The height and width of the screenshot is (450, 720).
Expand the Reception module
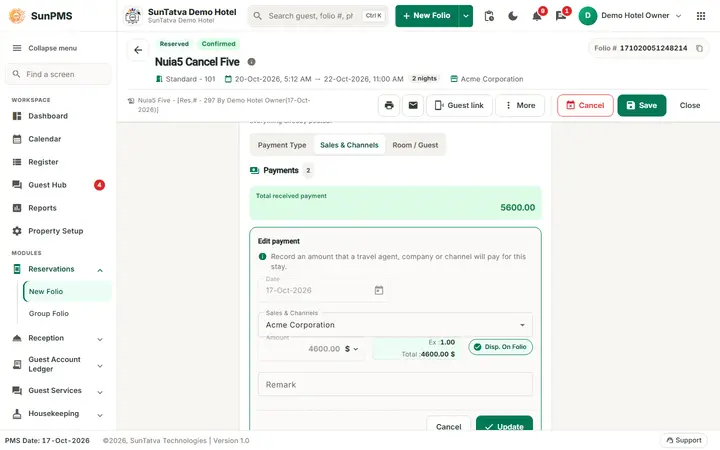click(x=58, y=338)
